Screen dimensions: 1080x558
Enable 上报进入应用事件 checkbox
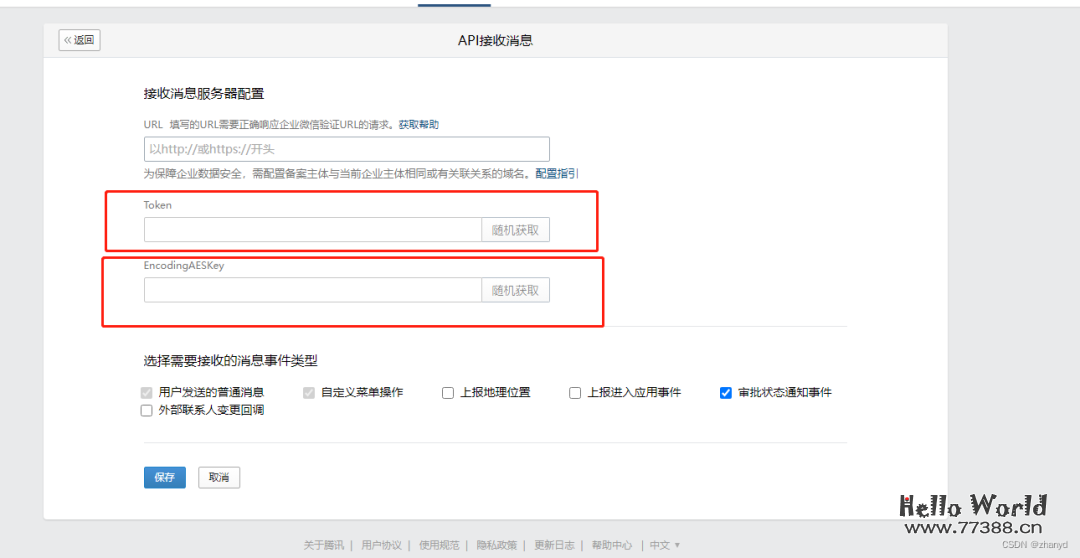point(575,393)
